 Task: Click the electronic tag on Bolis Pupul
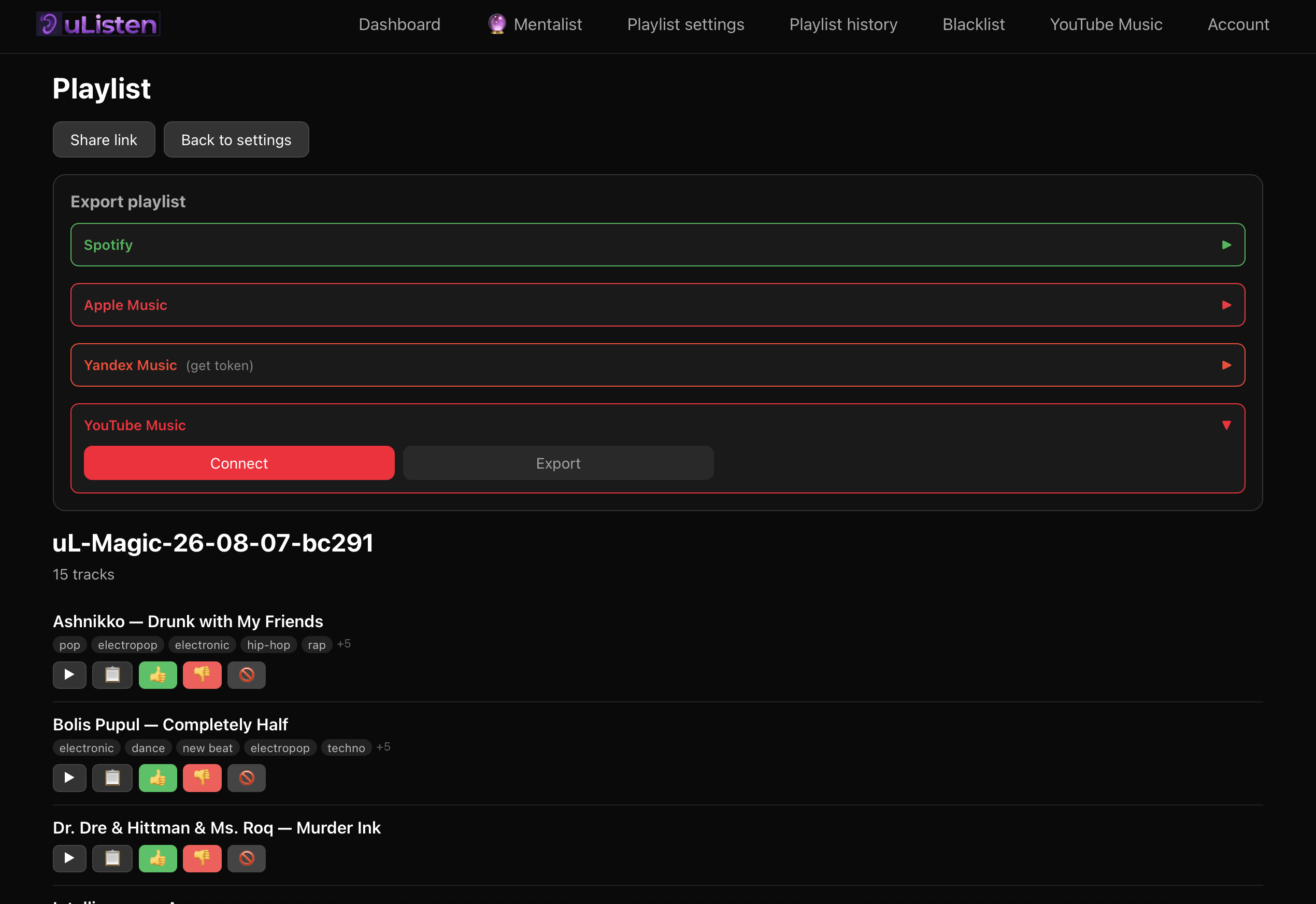[x=87, y=747]
